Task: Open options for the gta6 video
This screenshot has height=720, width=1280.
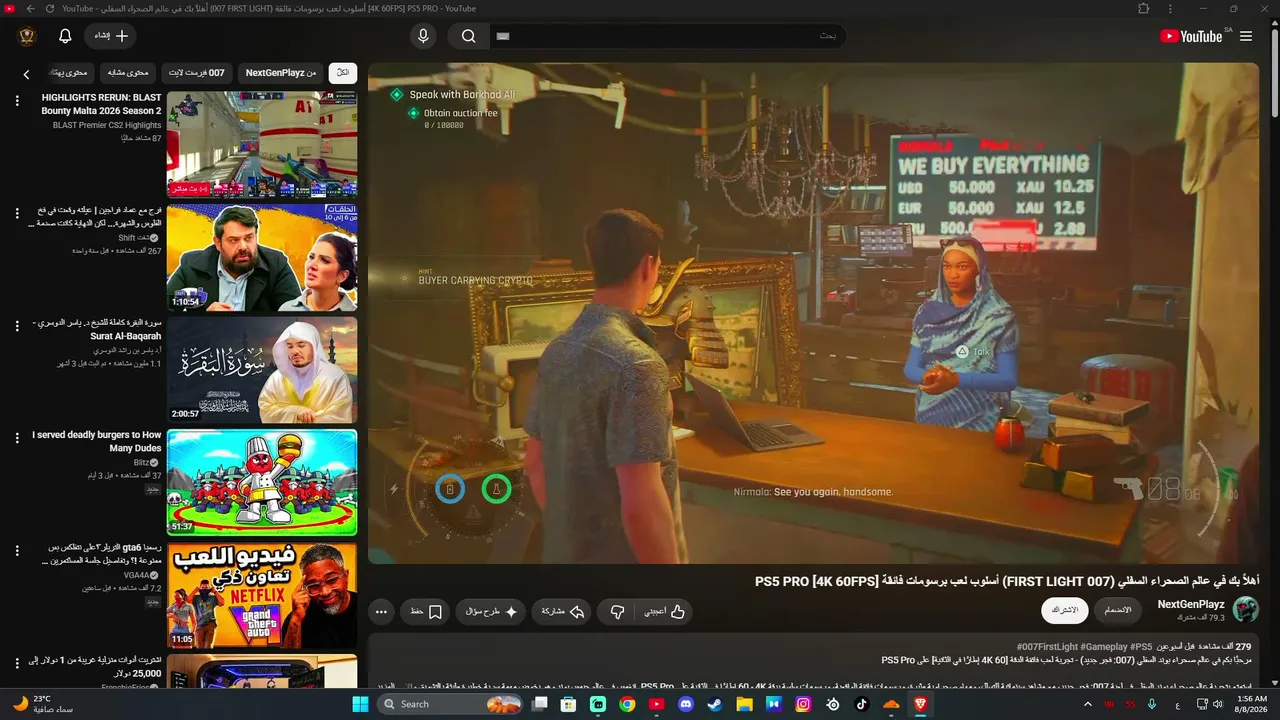Action: click(17, 552)
